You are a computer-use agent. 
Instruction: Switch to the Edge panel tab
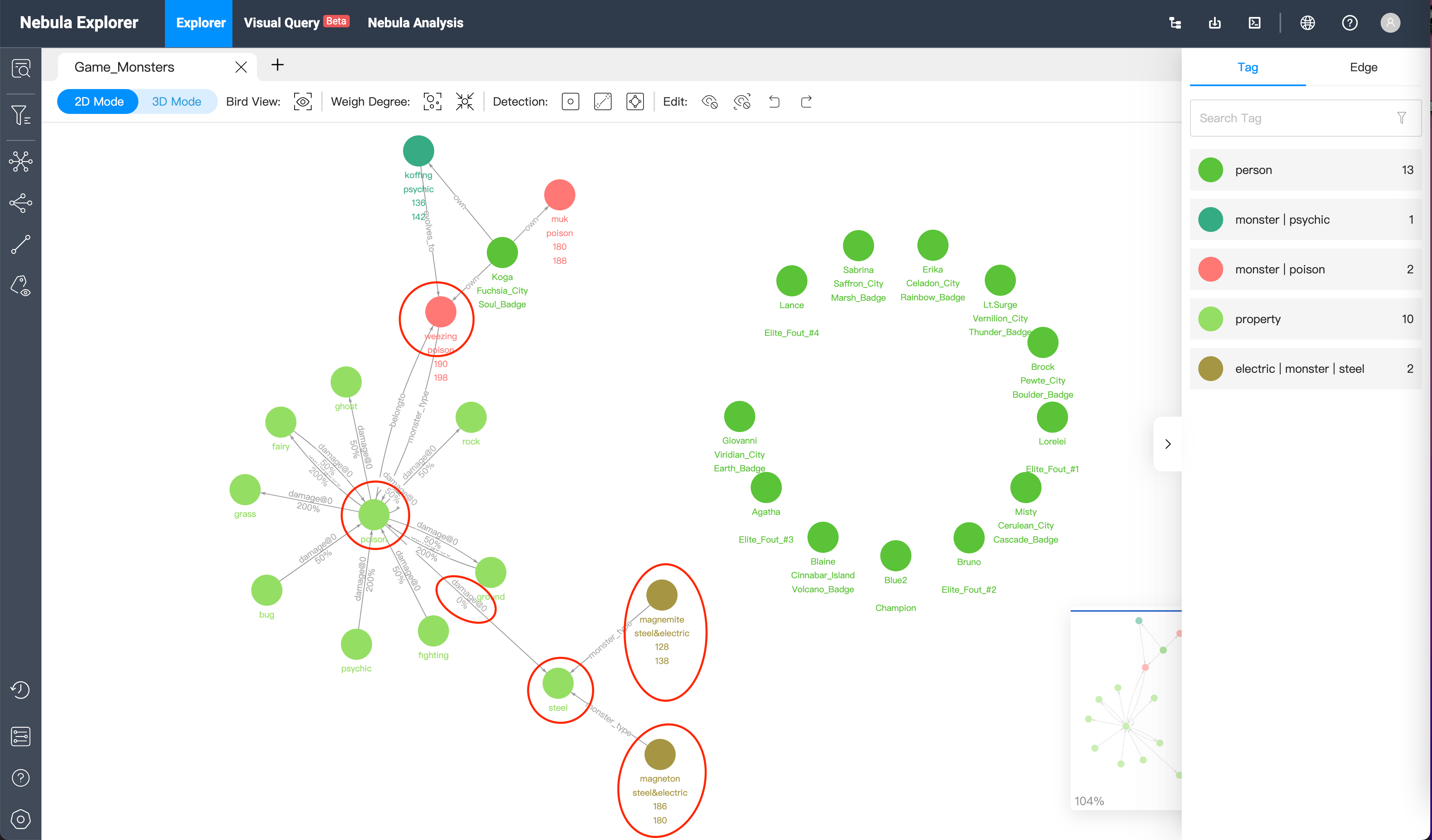tap(1363, 67)
